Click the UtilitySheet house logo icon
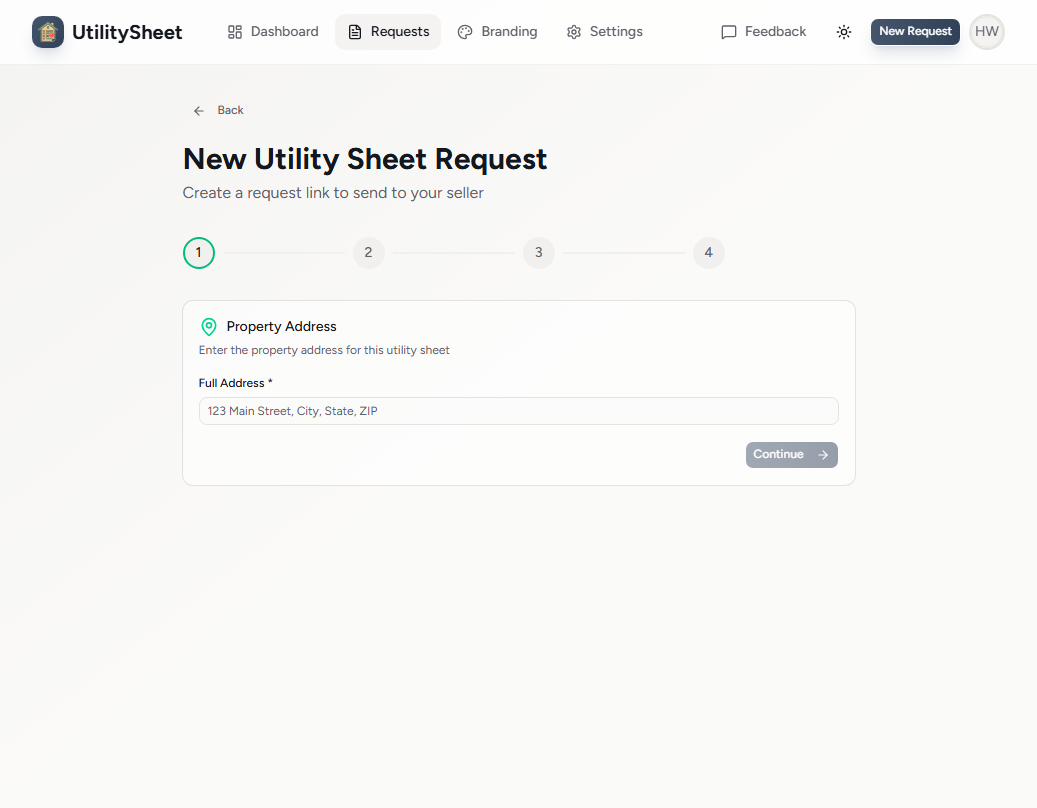Screen dimensions: 1037x808 click(47, 31)
